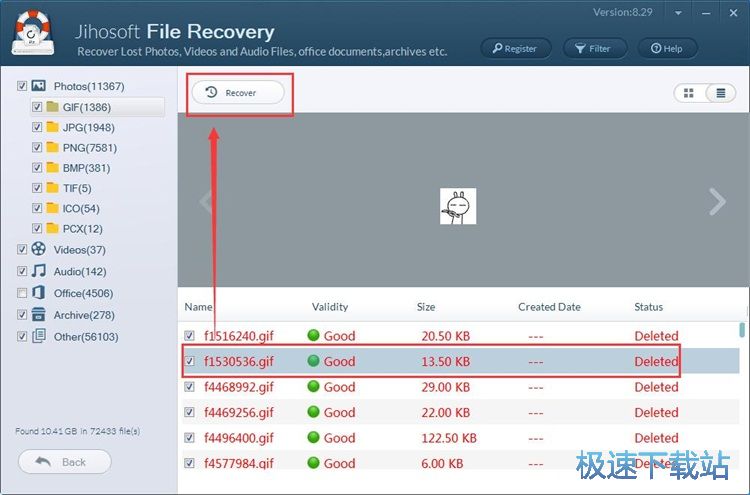The height and width of the screenshot is (495, 750).
Task: Sort files by Validity column header
Action: [330, 307]
